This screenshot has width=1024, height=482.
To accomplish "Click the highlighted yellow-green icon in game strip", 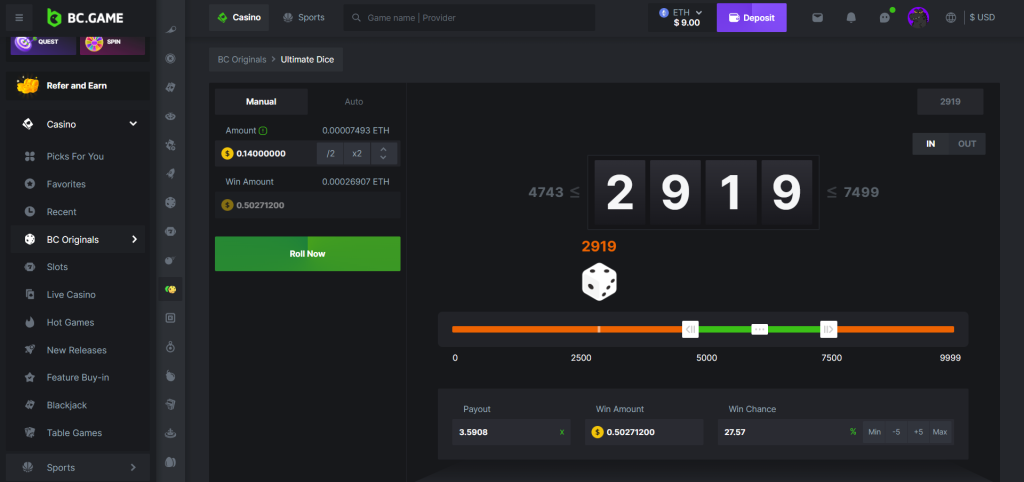I will click(x=170, y=289).
